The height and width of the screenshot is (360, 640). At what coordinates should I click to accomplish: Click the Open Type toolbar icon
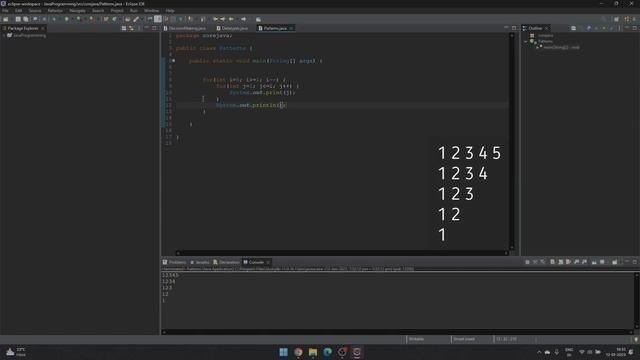click(x=128, y=19)
